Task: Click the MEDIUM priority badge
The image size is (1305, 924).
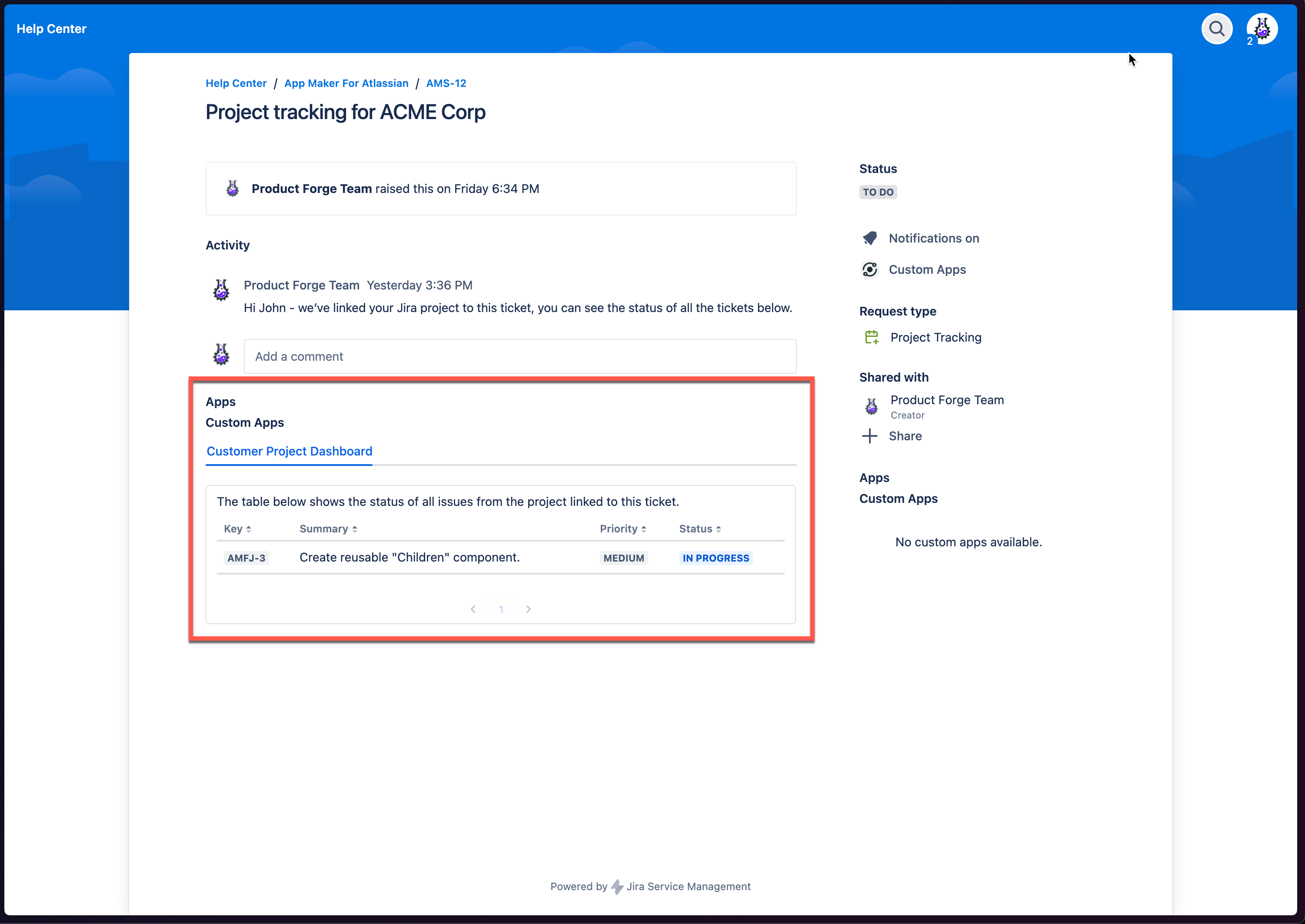Action: [x=623, y=558]
